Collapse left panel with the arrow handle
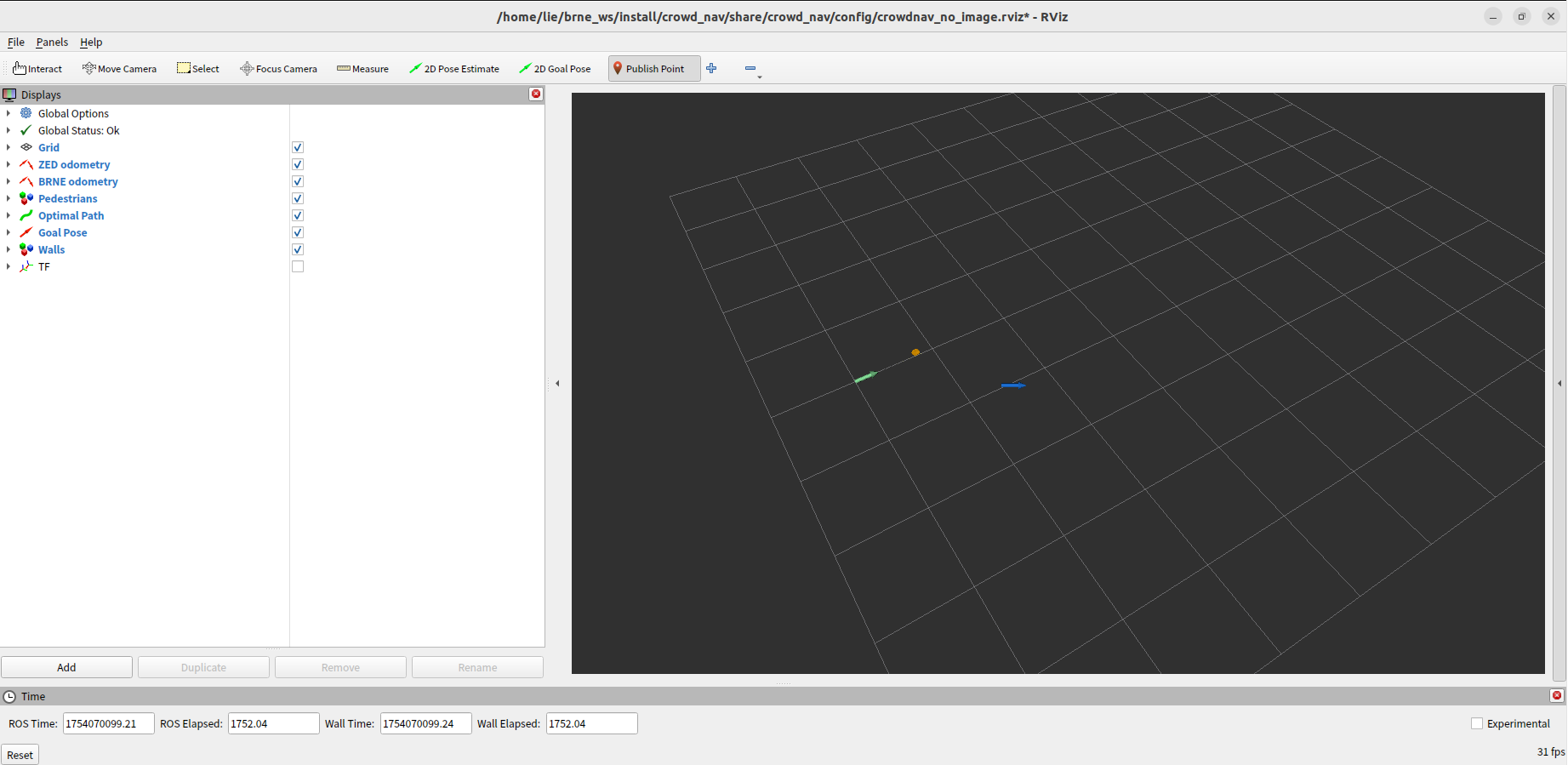The image size is (1568, 765). 557,383
